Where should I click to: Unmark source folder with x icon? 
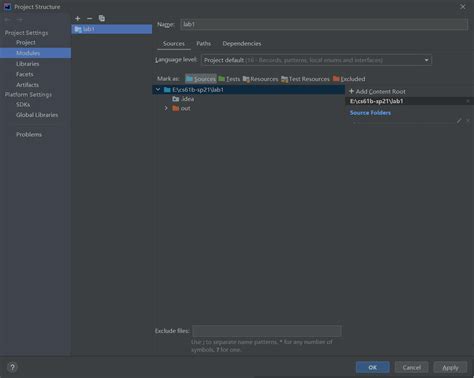(468, 121)
